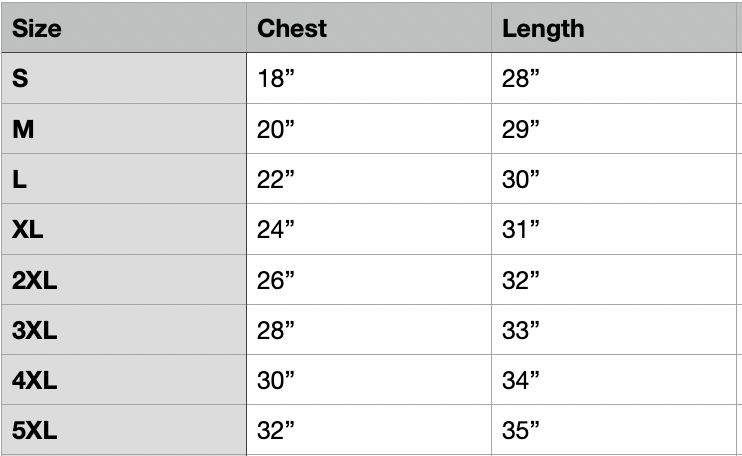The height and width of the screenshot is (456, 742).
Task: Select the 2XL size row label
Action: pyautogui.click(x=35, y=281)
